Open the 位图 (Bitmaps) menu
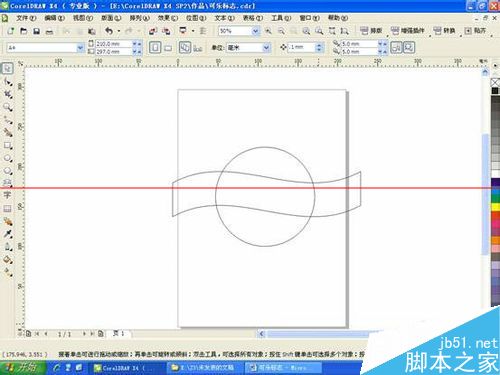500x375 pixels. [196, 18]
